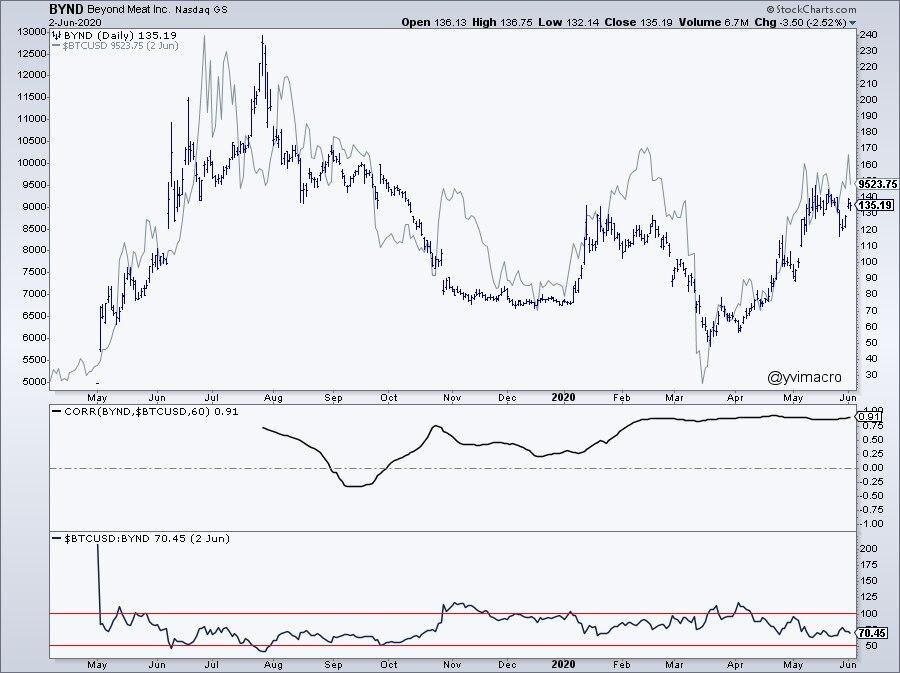Click the 9000 left axis label
Image resolution: width=900 pixels, height=673 pixels.
click(33, 207)
